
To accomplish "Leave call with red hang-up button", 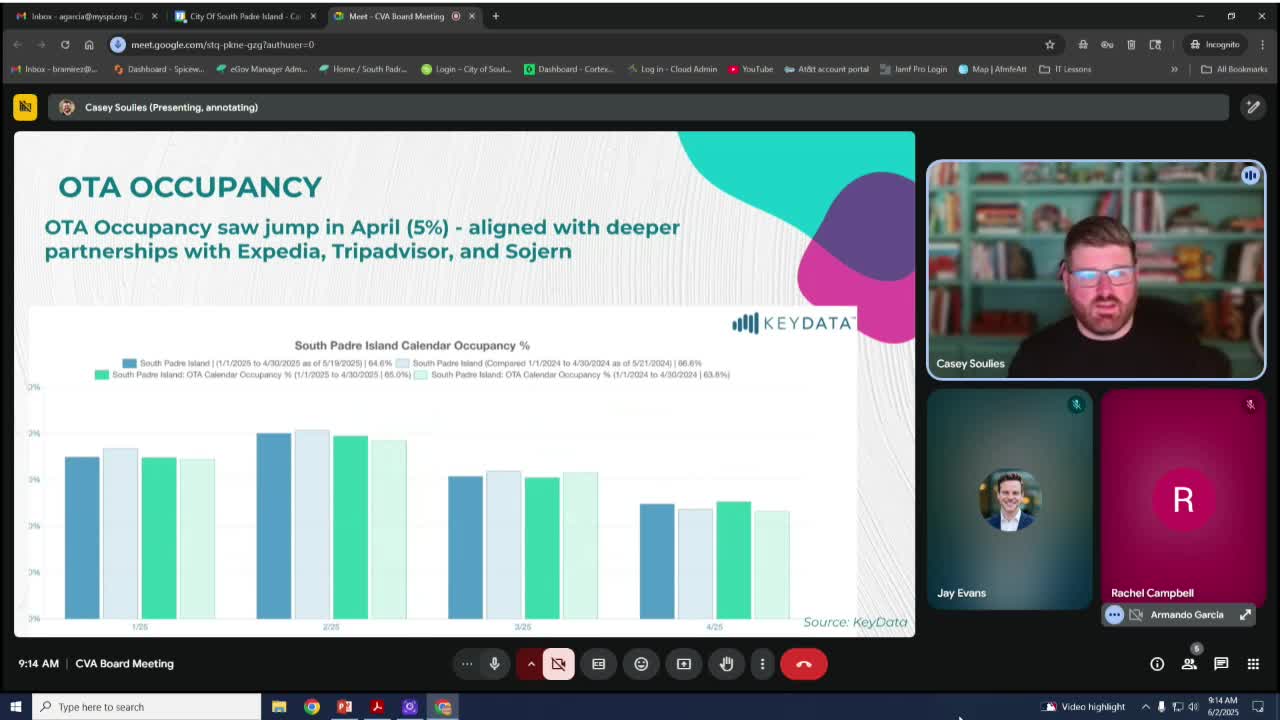I will (804, 664).
